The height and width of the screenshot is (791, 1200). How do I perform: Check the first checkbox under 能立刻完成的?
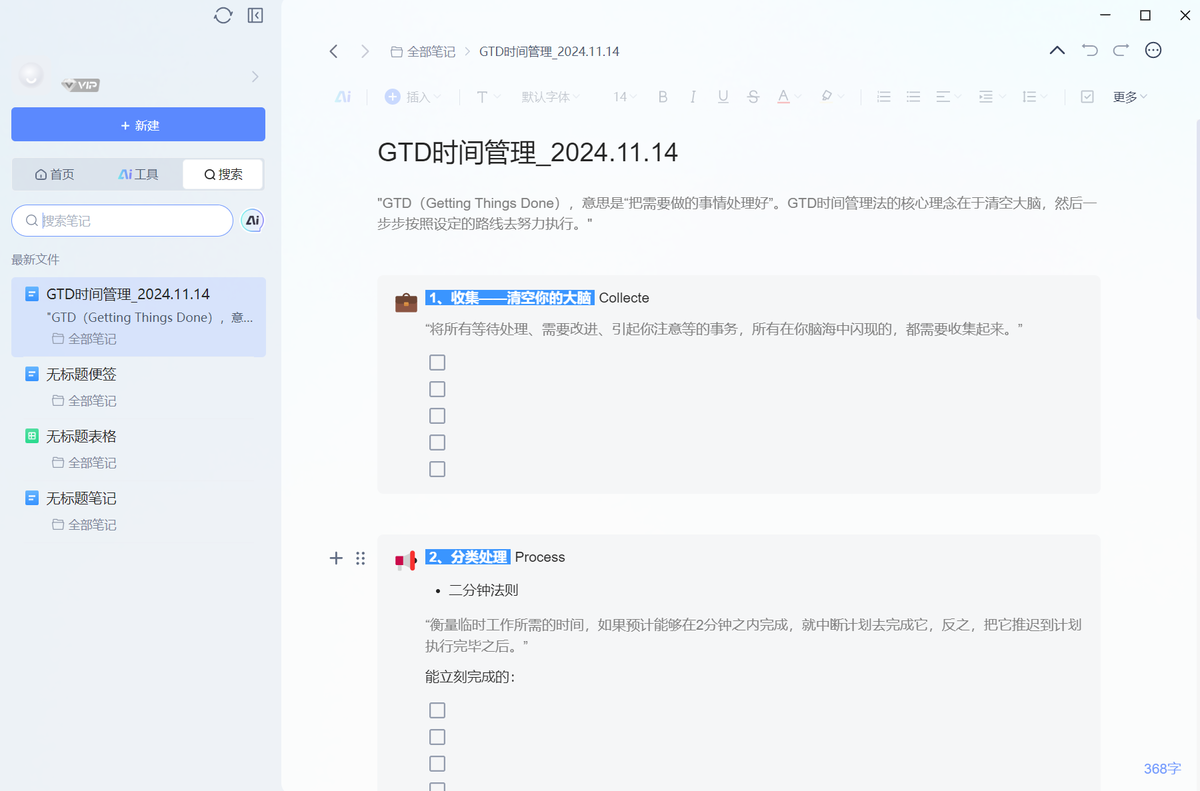click(x=437, y=710)
